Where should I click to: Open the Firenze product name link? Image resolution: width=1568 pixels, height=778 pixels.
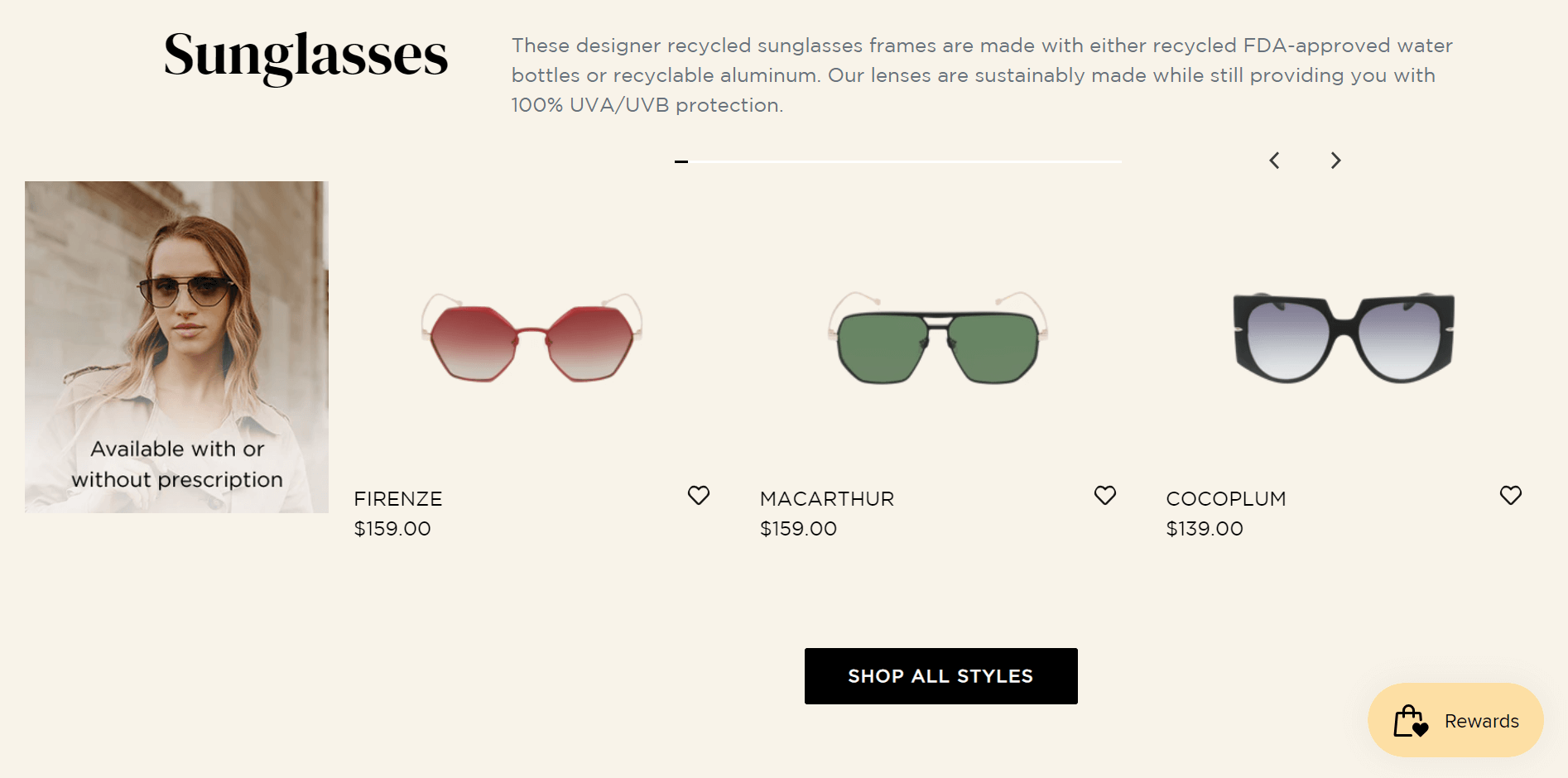pos(398,499)
